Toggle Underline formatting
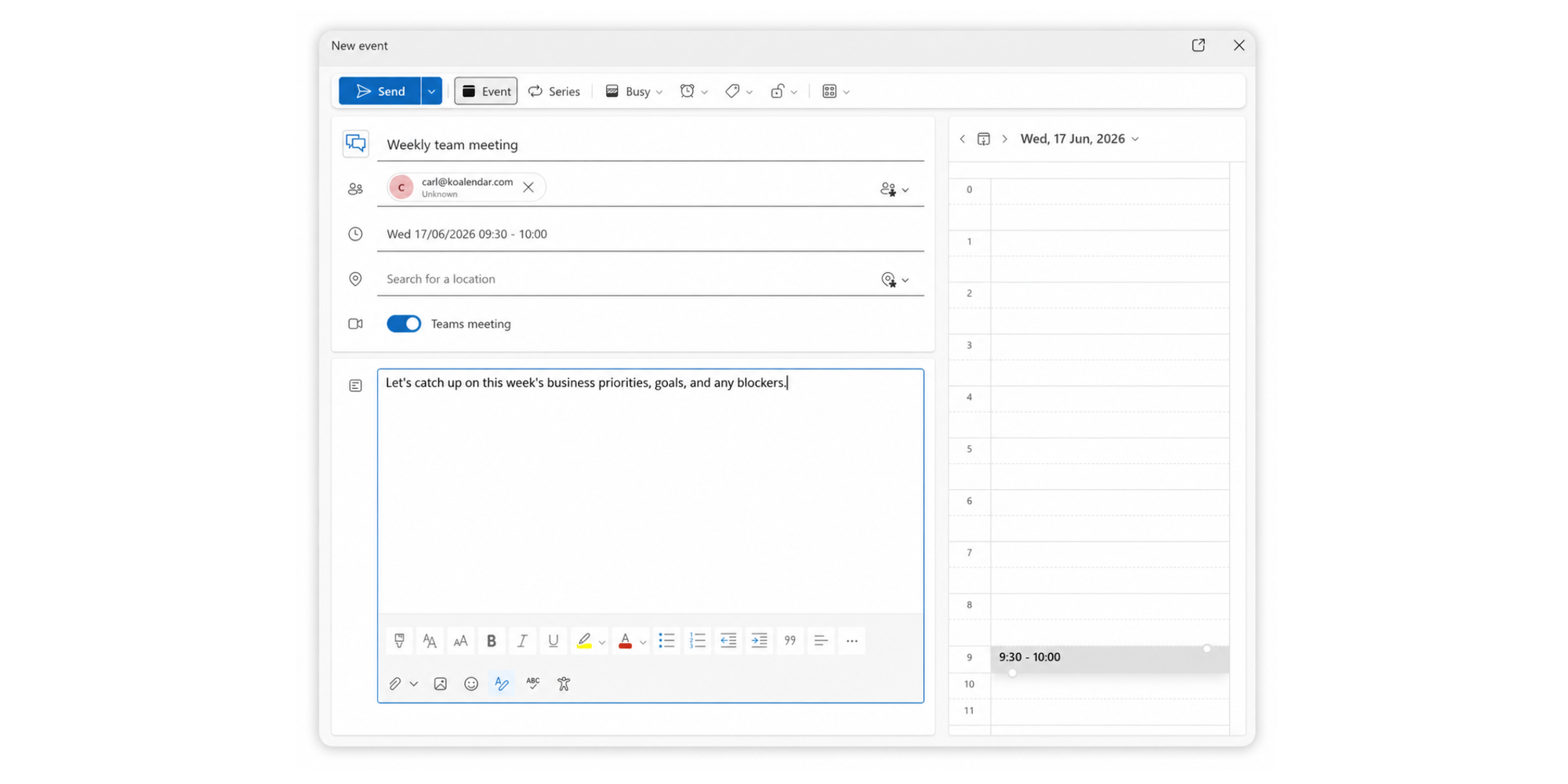This screenshot has width=1568, height=784. [x=554, y=641]
